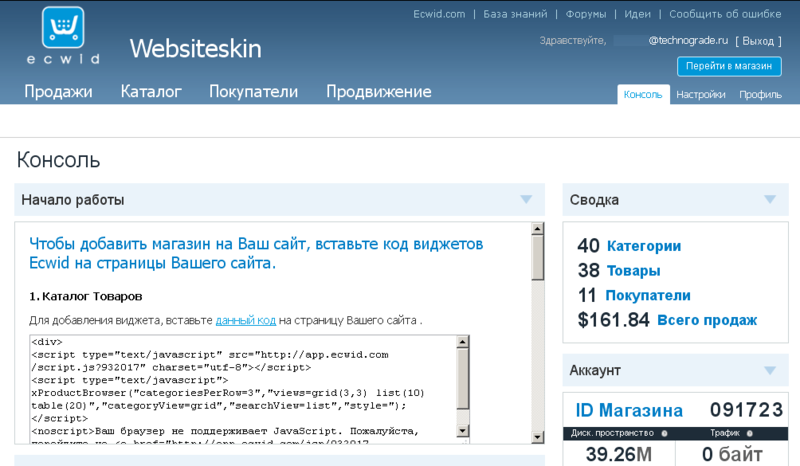Click the Начало работы panel scrollbar thumb
Viewport: 800px width, 466px height.
[537, 257]
